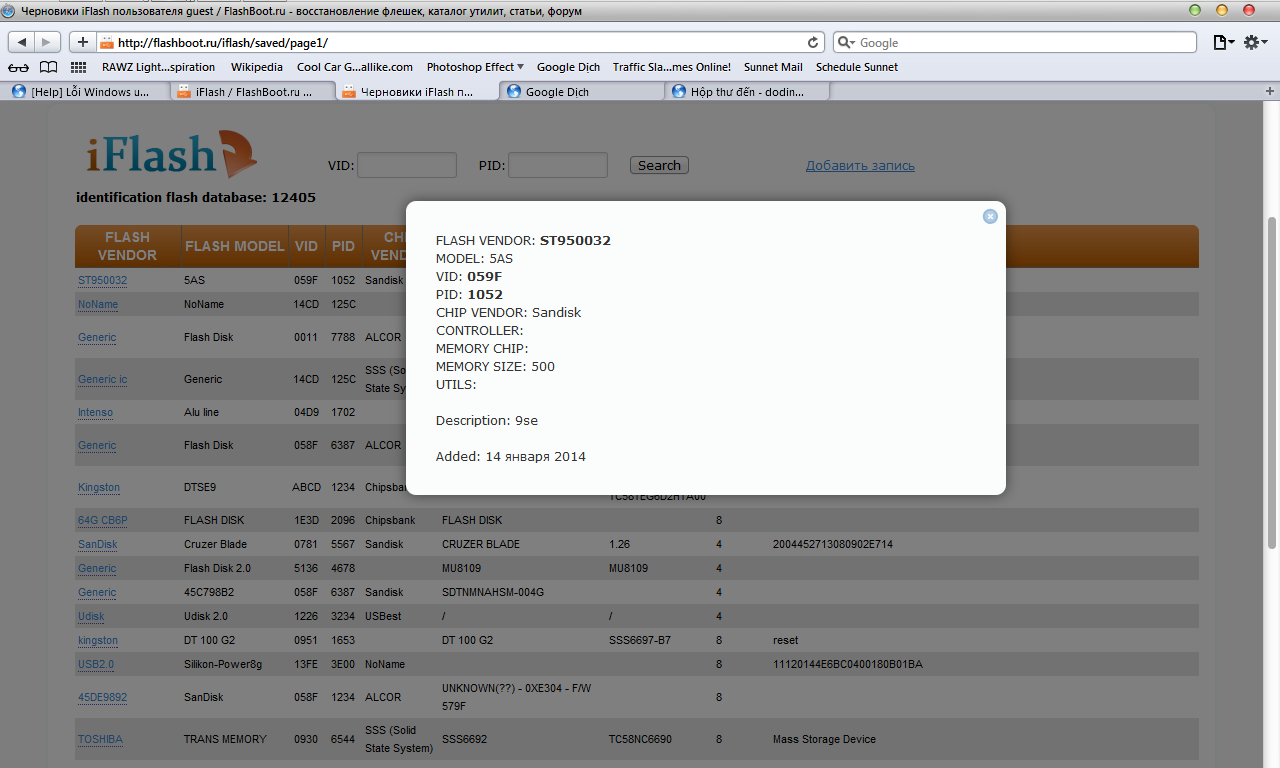Show bookmarks with open book icon
1280x768 pixels.
click(48, 67)
